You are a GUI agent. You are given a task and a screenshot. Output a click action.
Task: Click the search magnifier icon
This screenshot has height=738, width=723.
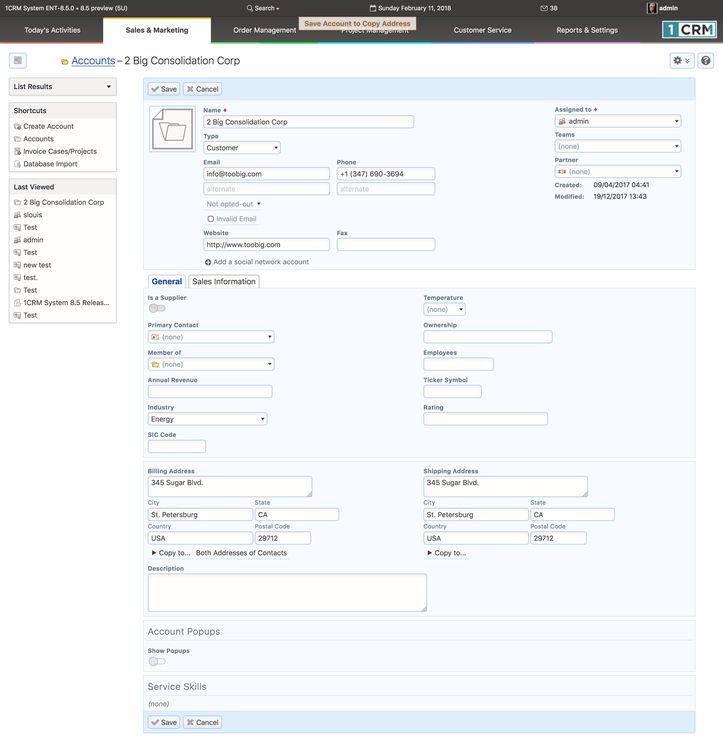point(249,8)
